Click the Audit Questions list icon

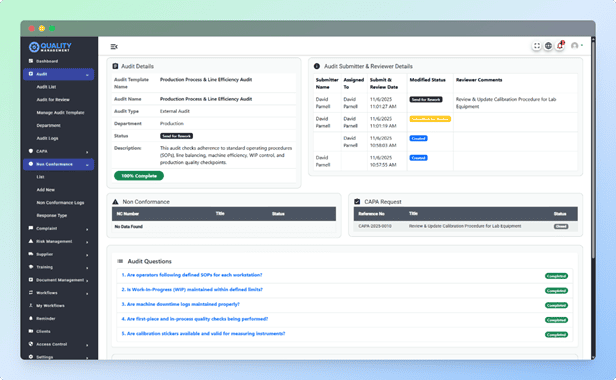[x=120, y=261]
